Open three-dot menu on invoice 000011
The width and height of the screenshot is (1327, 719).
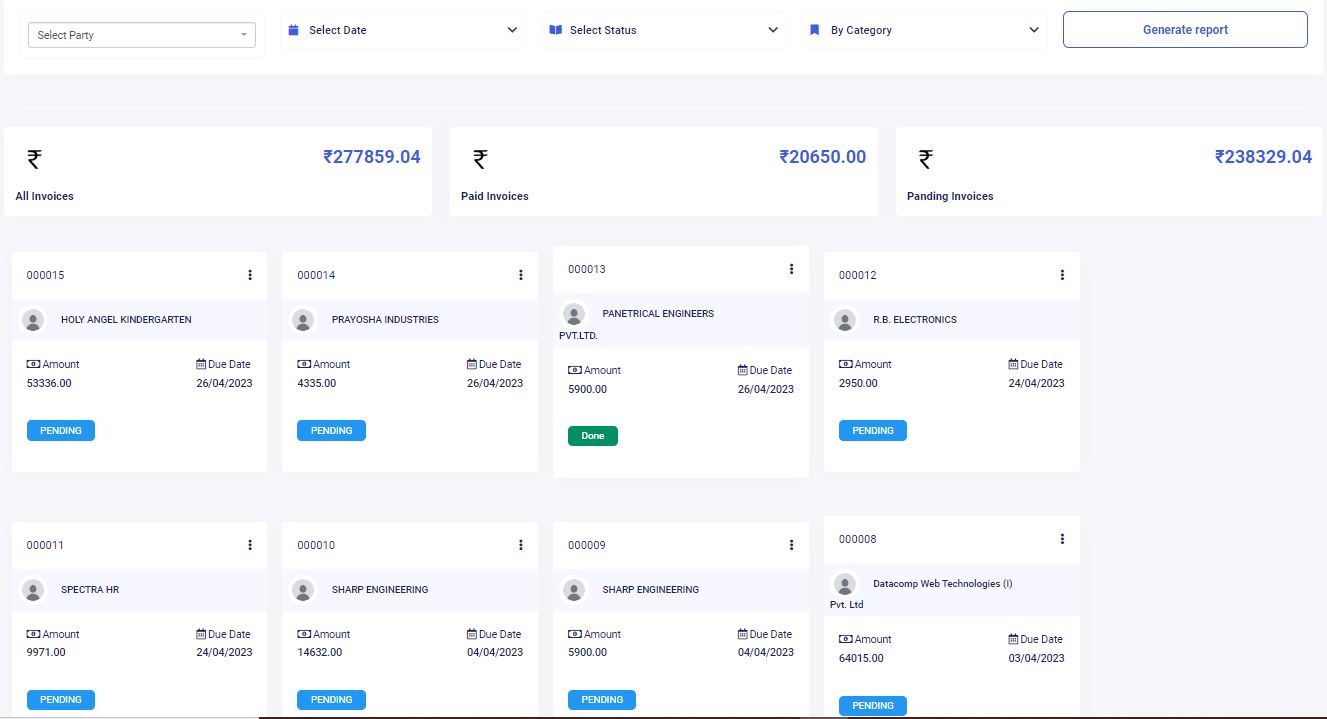point(250,545)
